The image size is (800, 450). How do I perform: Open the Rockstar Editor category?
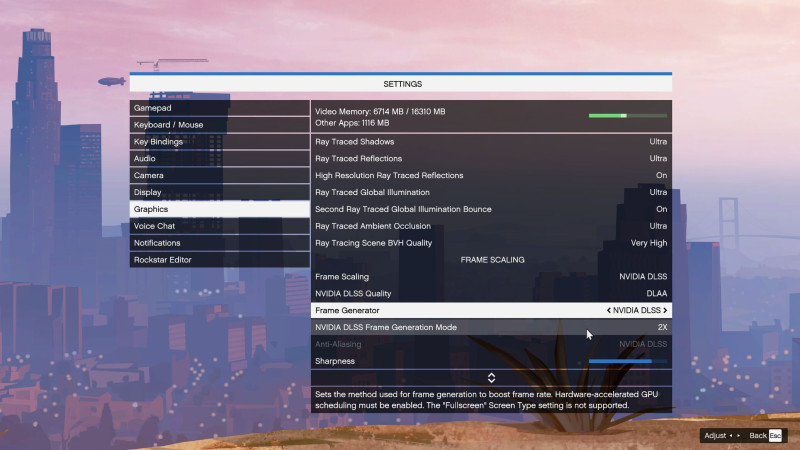tap(219, 260)
